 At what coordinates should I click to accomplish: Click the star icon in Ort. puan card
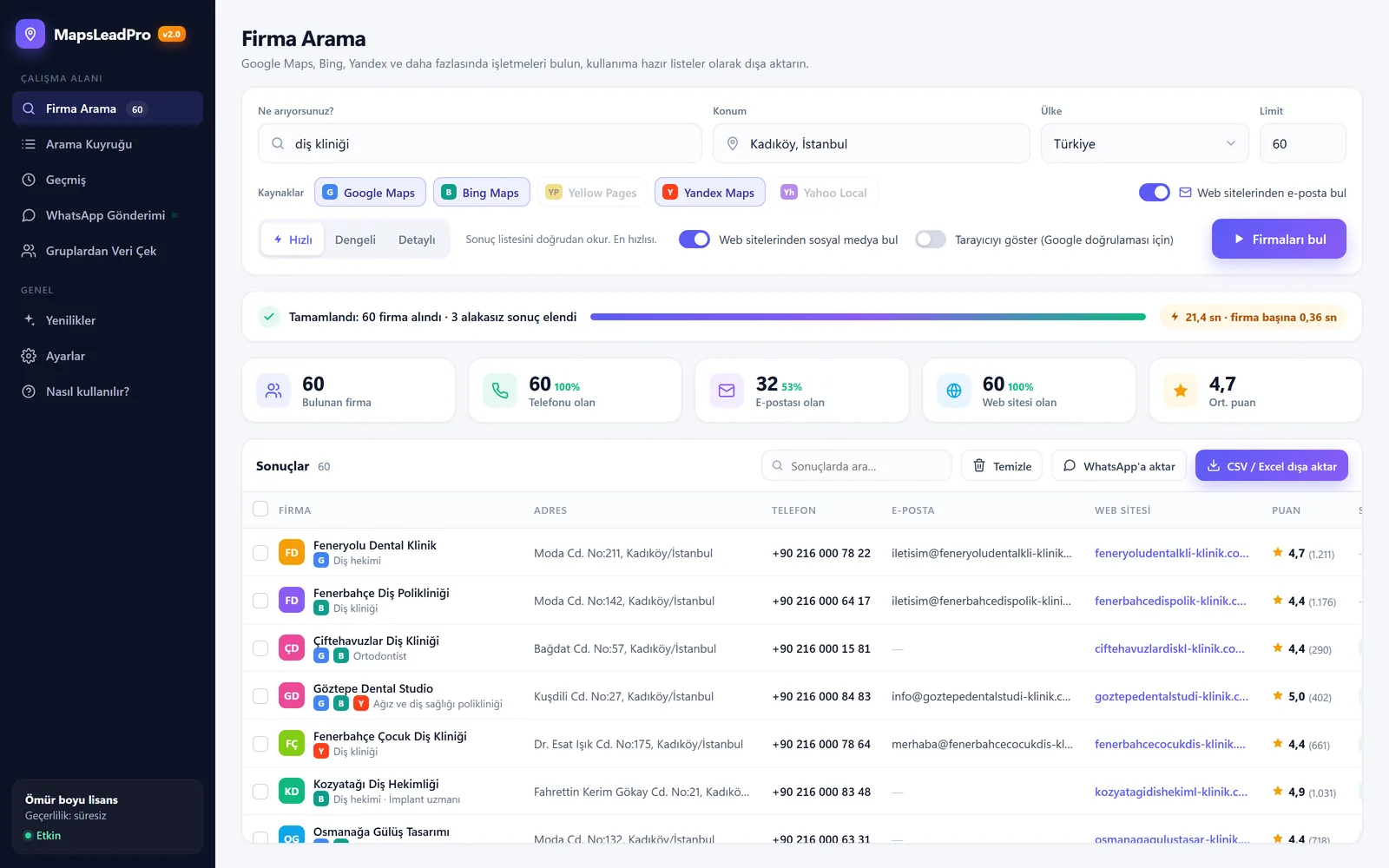[1181, 391]
